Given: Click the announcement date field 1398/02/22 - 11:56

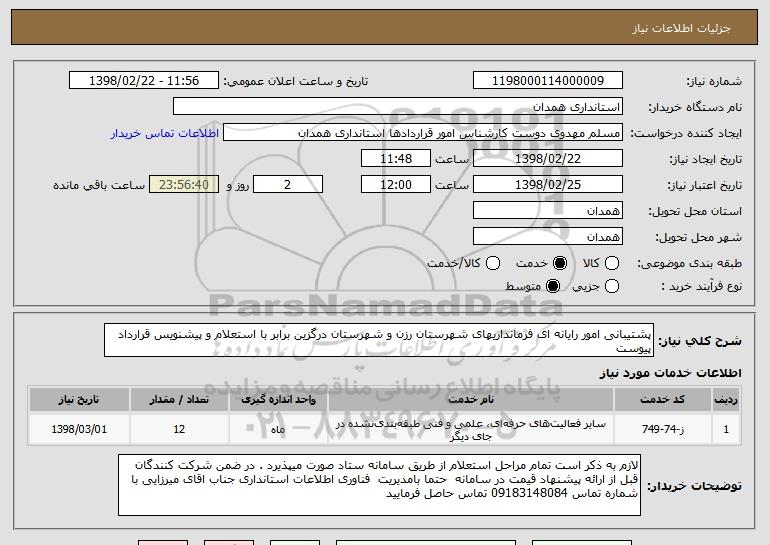Looking at the screenshot, I should [144, 81].
